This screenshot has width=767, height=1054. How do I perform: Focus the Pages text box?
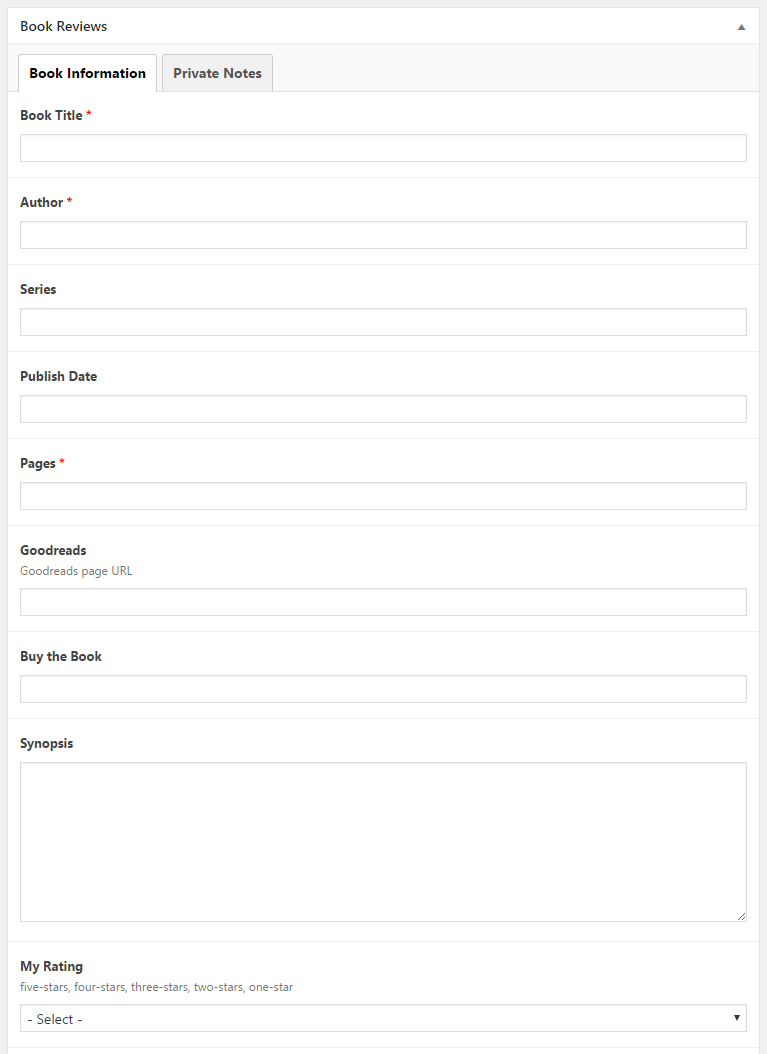click(x=383, y=496)
